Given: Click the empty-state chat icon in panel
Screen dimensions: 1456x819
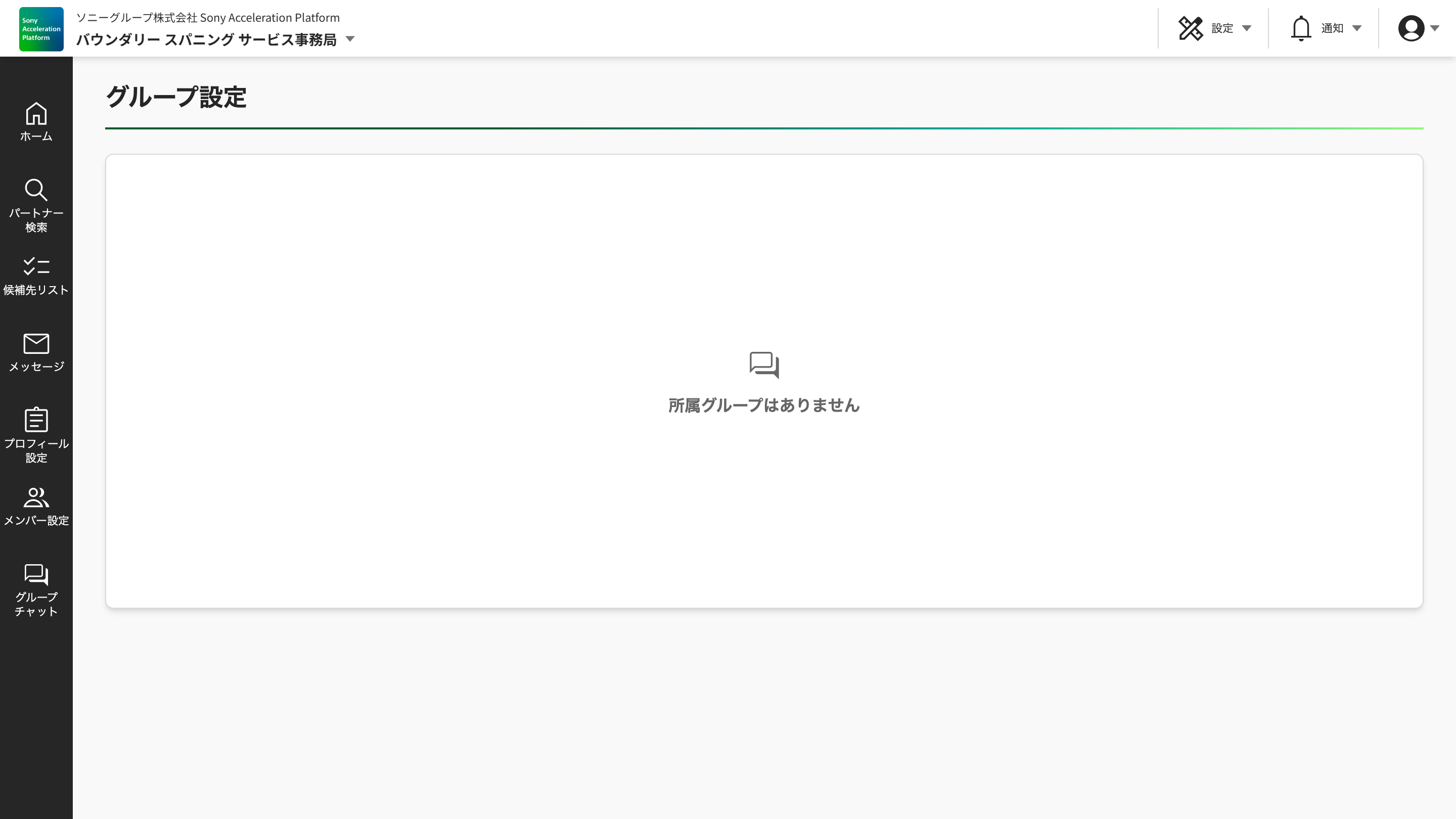Looking at the screenshot, I should (764, 365).
